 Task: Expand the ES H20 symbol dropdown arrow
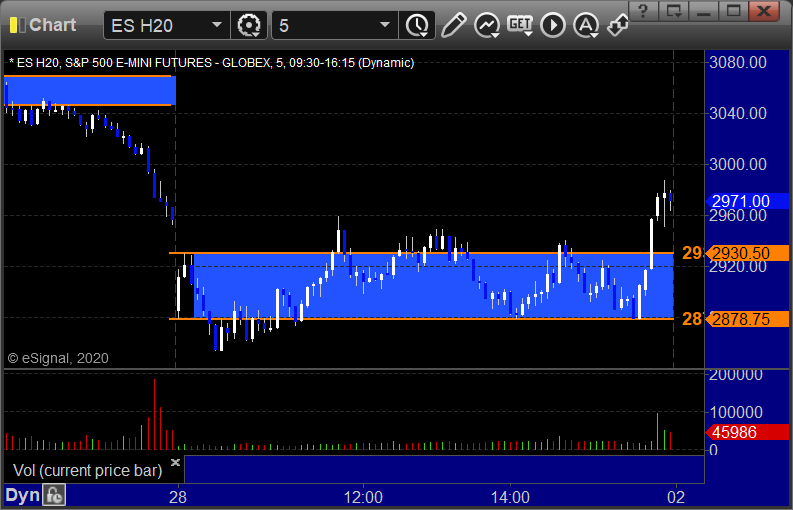click(x=216, y=25)
